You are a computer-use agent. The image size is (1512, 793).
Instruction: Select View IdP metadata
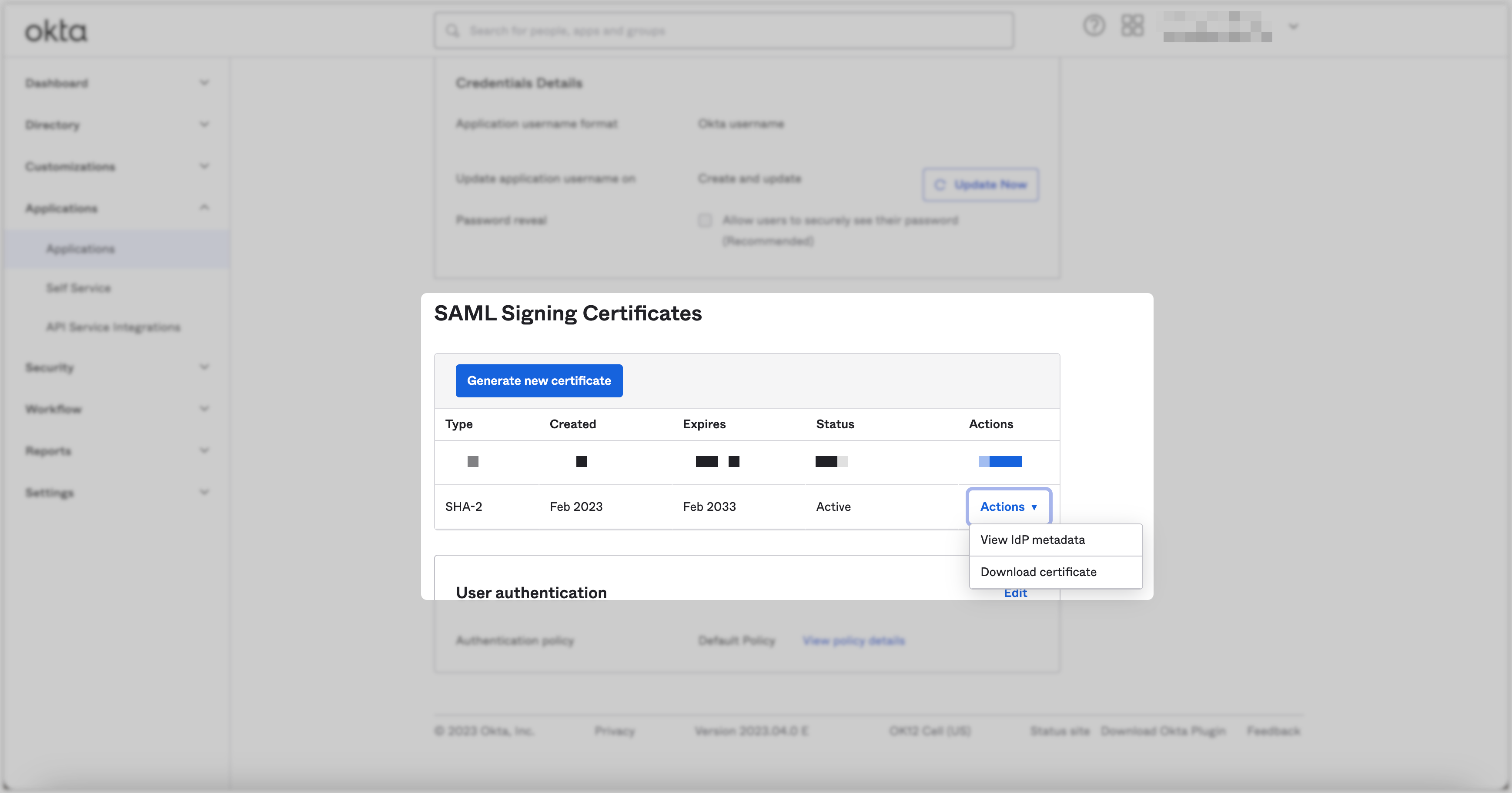tap(1033, 540)
